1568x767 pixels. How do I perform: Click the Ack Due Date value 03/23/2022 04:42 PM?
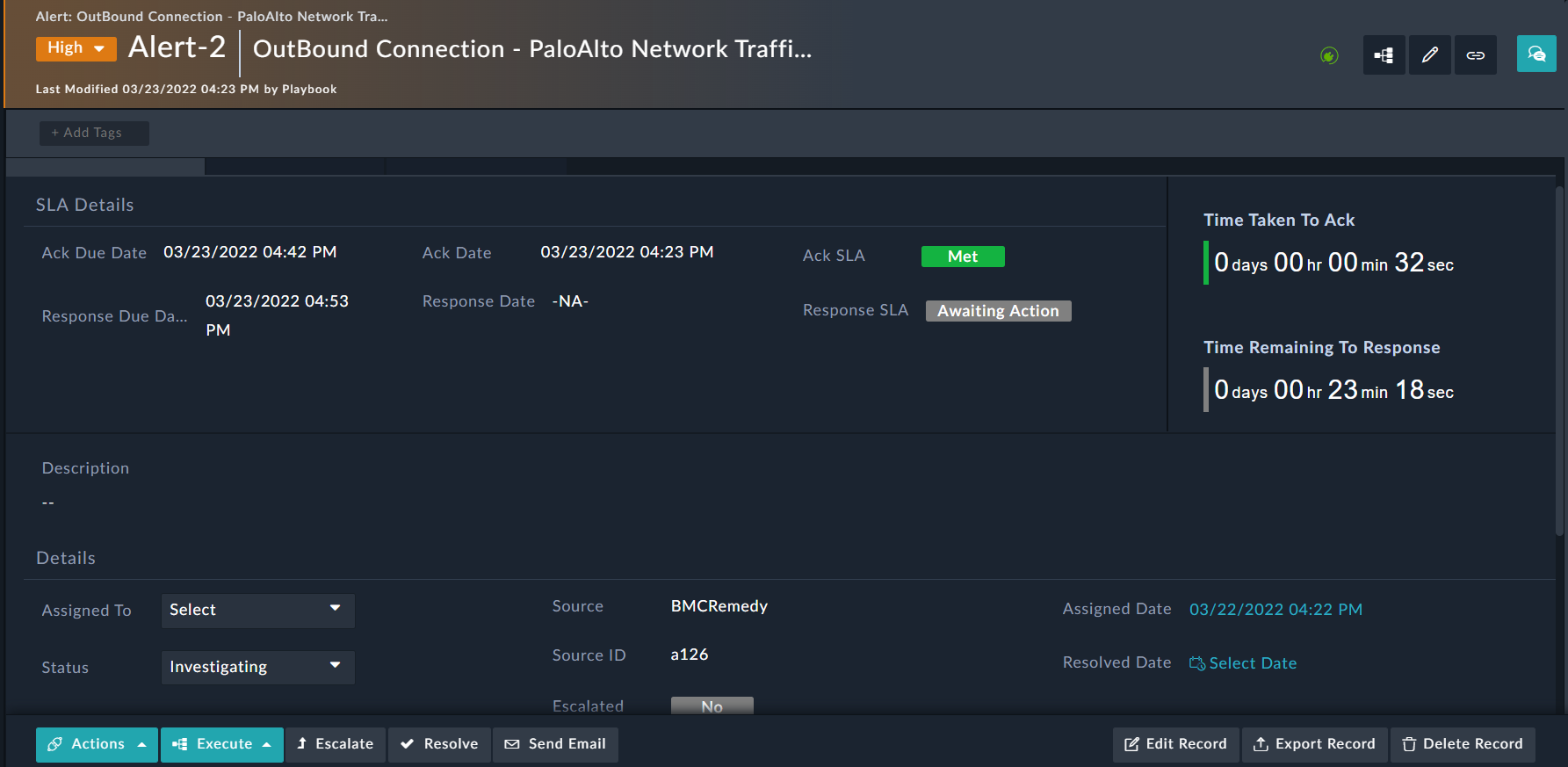pyautogui.click(x=250, y=252)
